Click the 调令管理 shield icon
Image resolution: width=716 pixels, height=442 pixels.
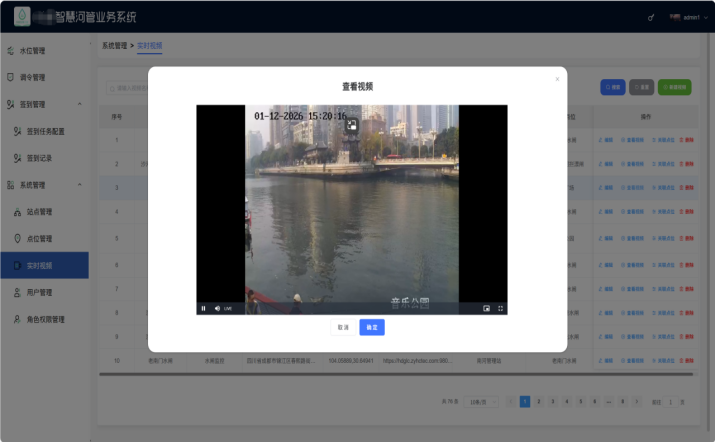pyautogui.click(x=11, y=77)
